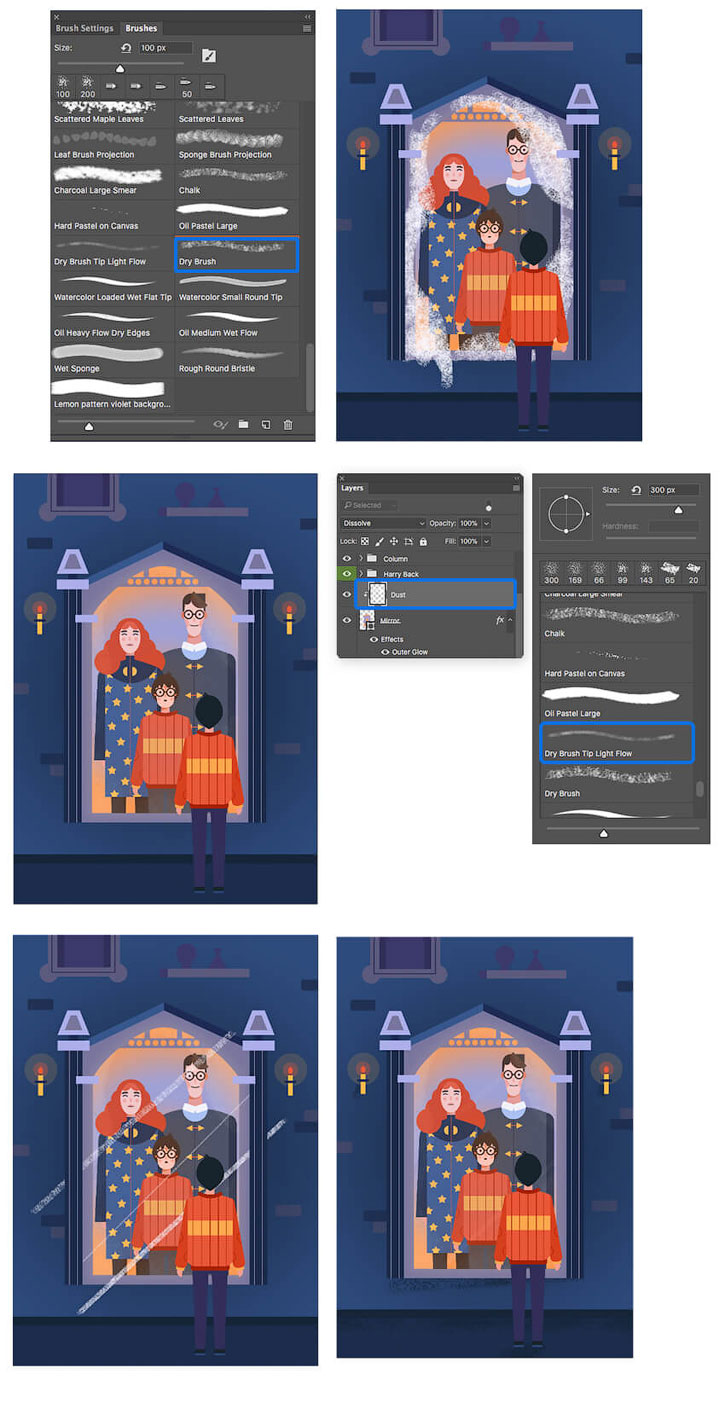Select Oil Pastel Large in Brushes tab
The width and height of the screenshot is (725, 1408).
pyautogui.click(x=237, y=216)
